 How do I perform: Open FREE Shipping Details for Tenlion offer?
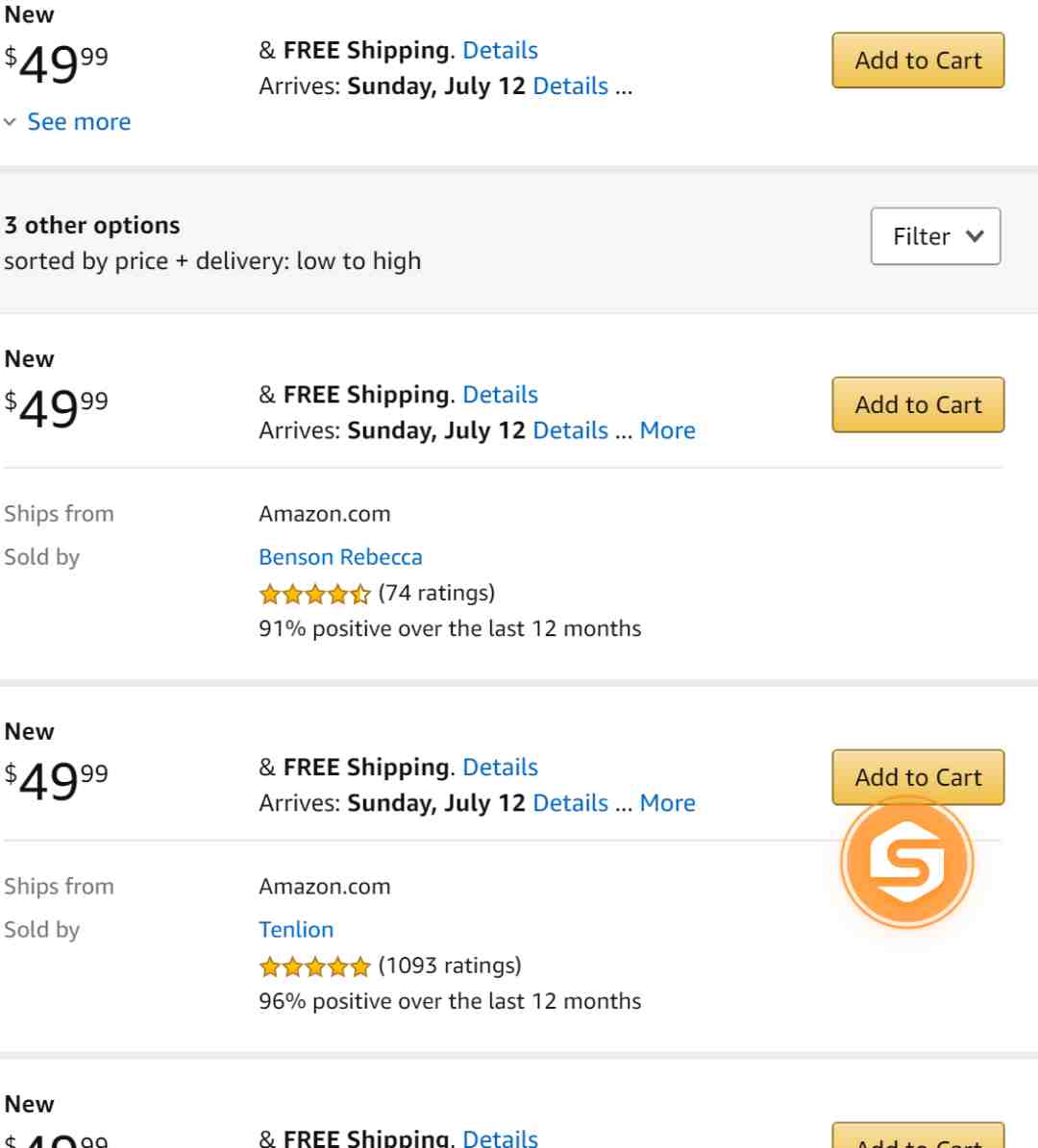501,768
